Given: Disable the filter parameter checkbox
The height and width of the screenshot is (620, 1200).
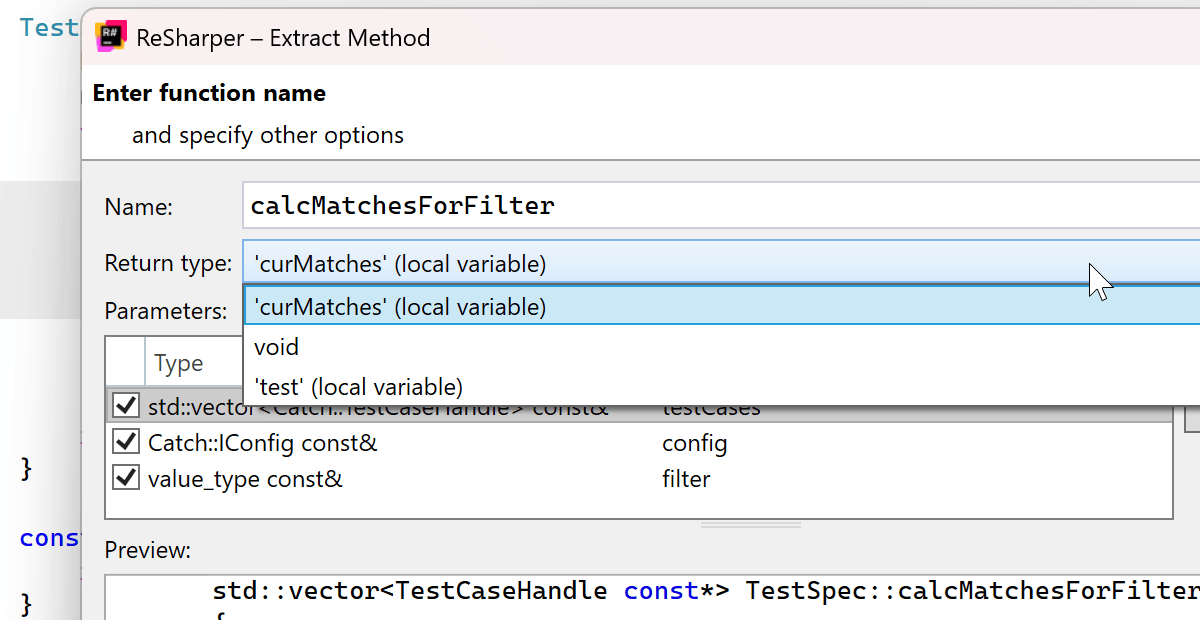Looking at the screenshot, I should point(126,479).
